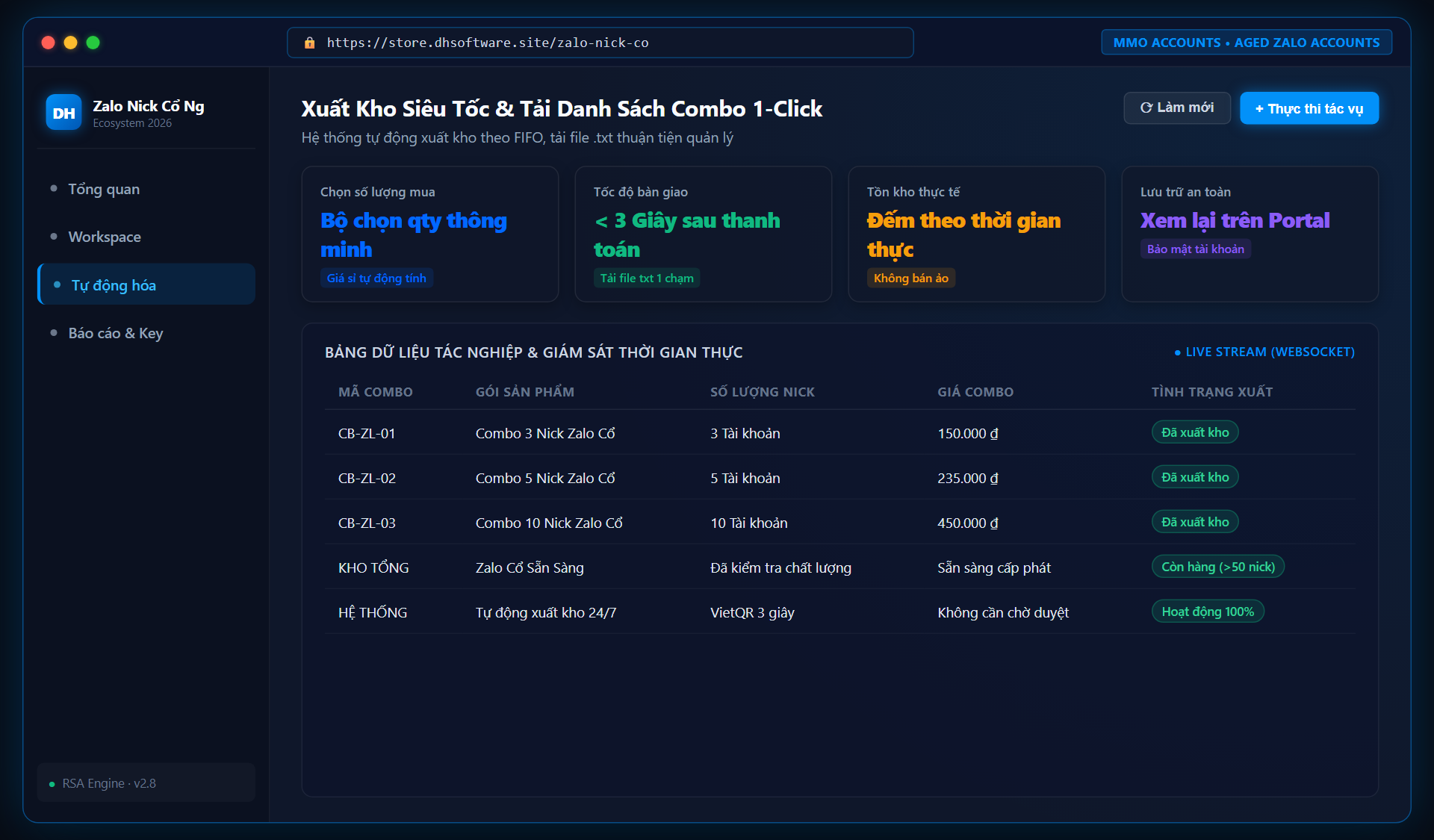
Task: Open the Đếm theo thời gian thực card
Action: [x=977, y=234]
